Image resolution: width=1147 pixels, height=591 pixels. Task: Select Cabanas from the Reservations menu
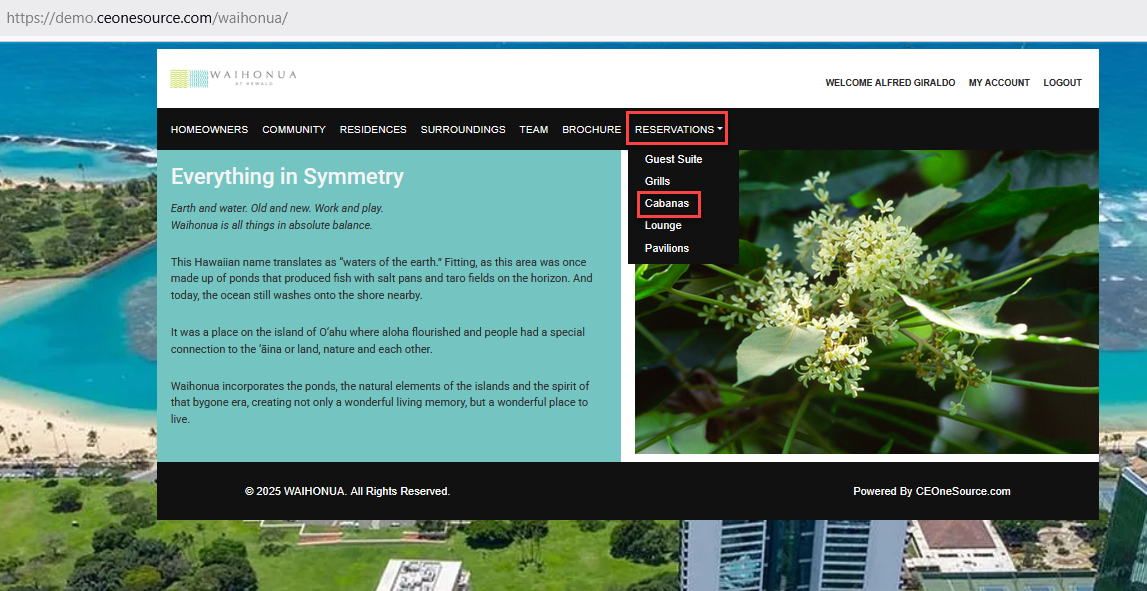pos(666,204)
